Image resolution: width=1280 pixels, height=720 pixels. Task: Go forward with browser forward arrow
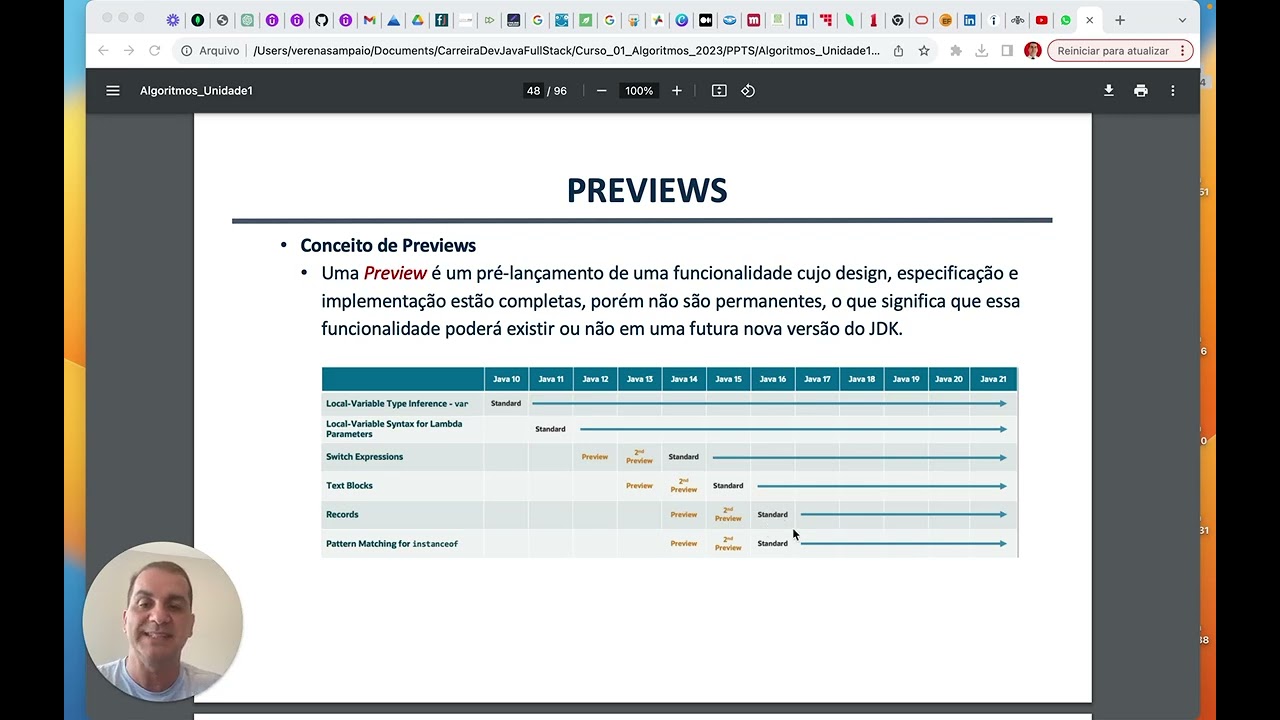(x=129, y=50)
